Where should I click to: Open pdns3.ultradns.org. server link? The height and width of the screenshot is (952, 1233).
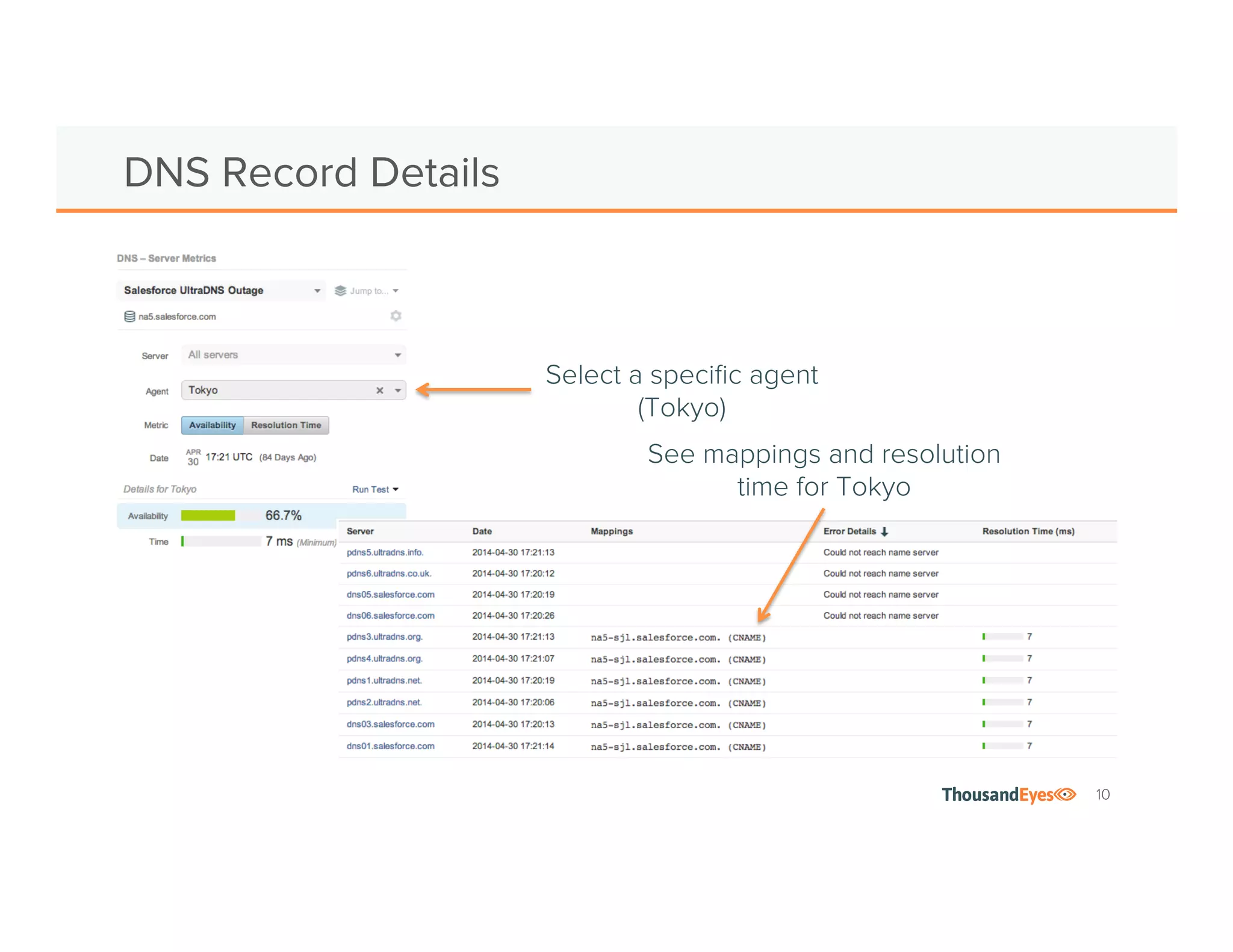[x=385, y=637]
